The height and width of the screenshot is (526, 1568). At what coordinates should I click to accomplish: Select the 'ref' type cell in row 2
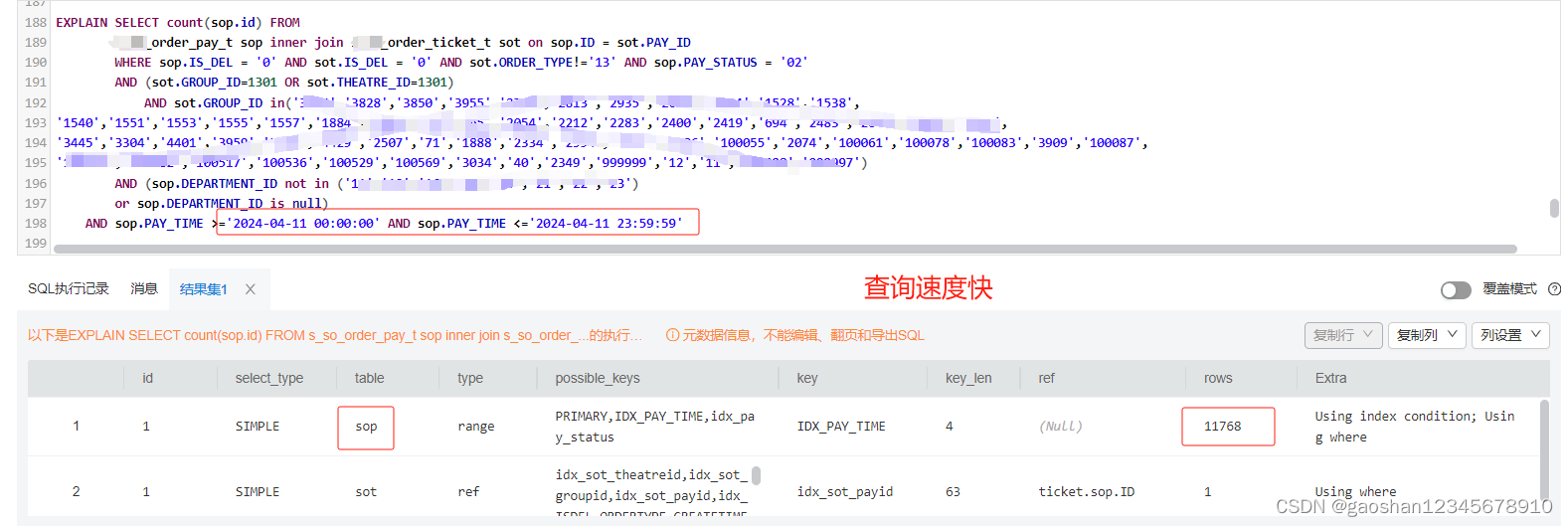[468, 492]
